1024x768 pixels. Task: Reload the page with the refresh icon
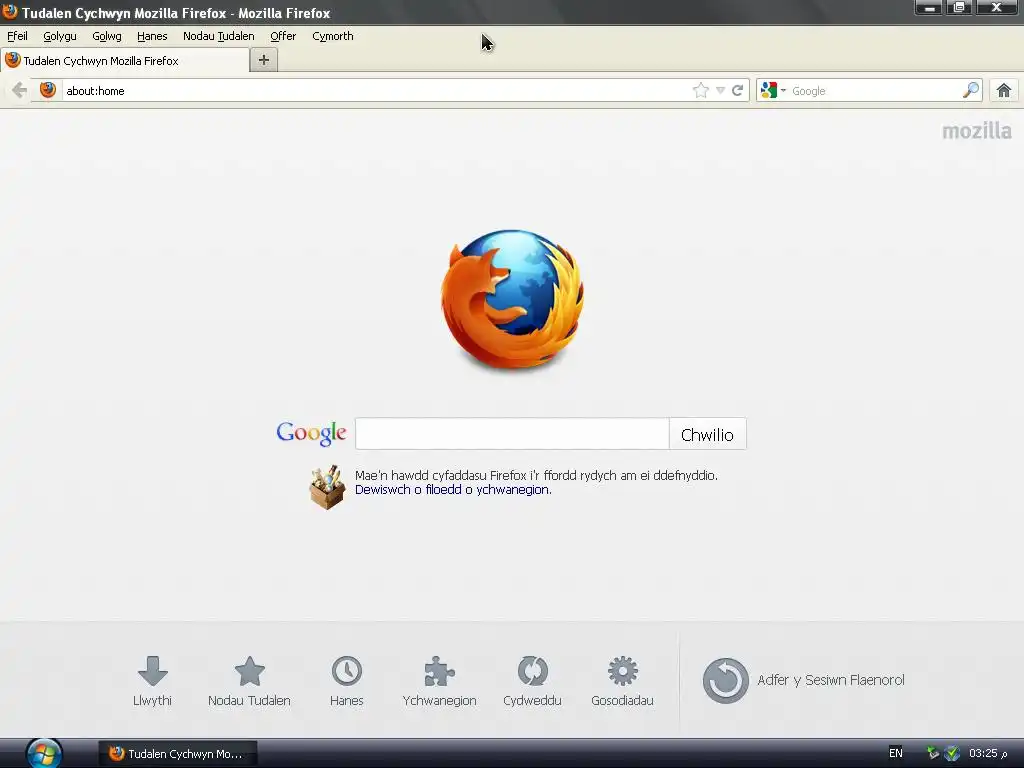coord(737,90)
